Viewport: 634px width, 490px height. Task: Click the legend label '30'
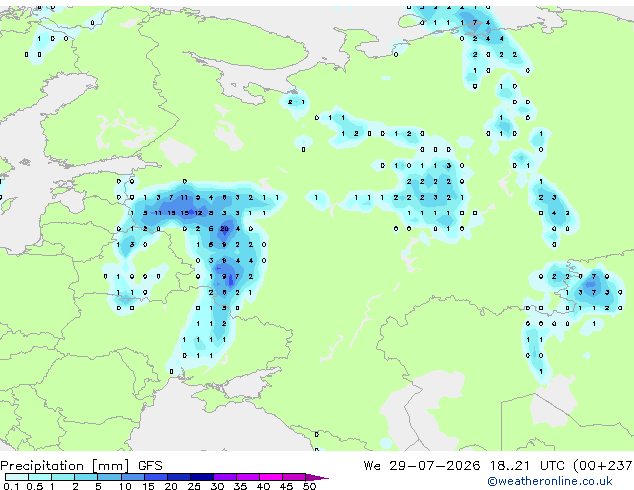click(x=217, y=486)
